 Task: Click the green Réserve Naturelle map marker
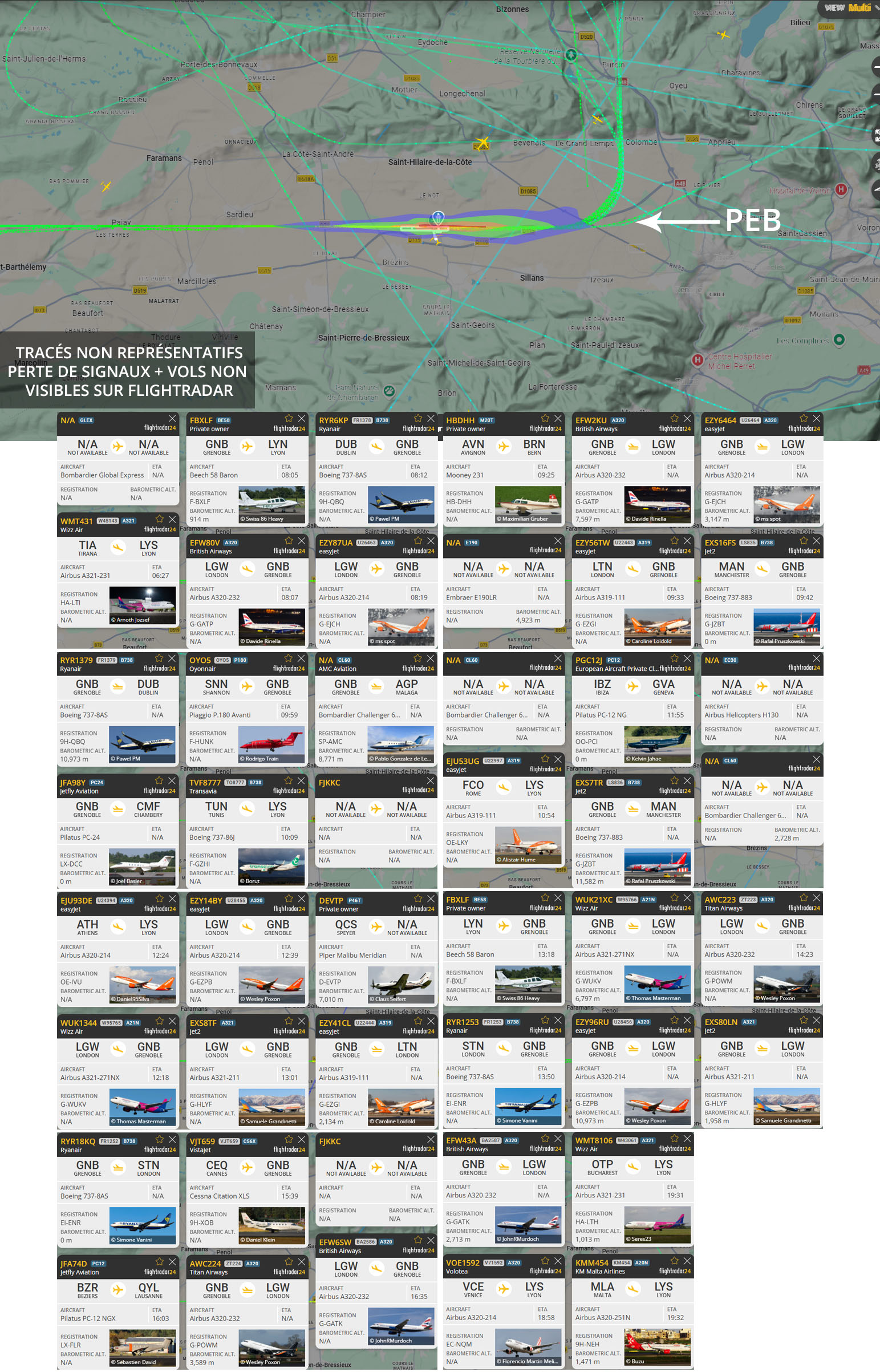point(570,55)
